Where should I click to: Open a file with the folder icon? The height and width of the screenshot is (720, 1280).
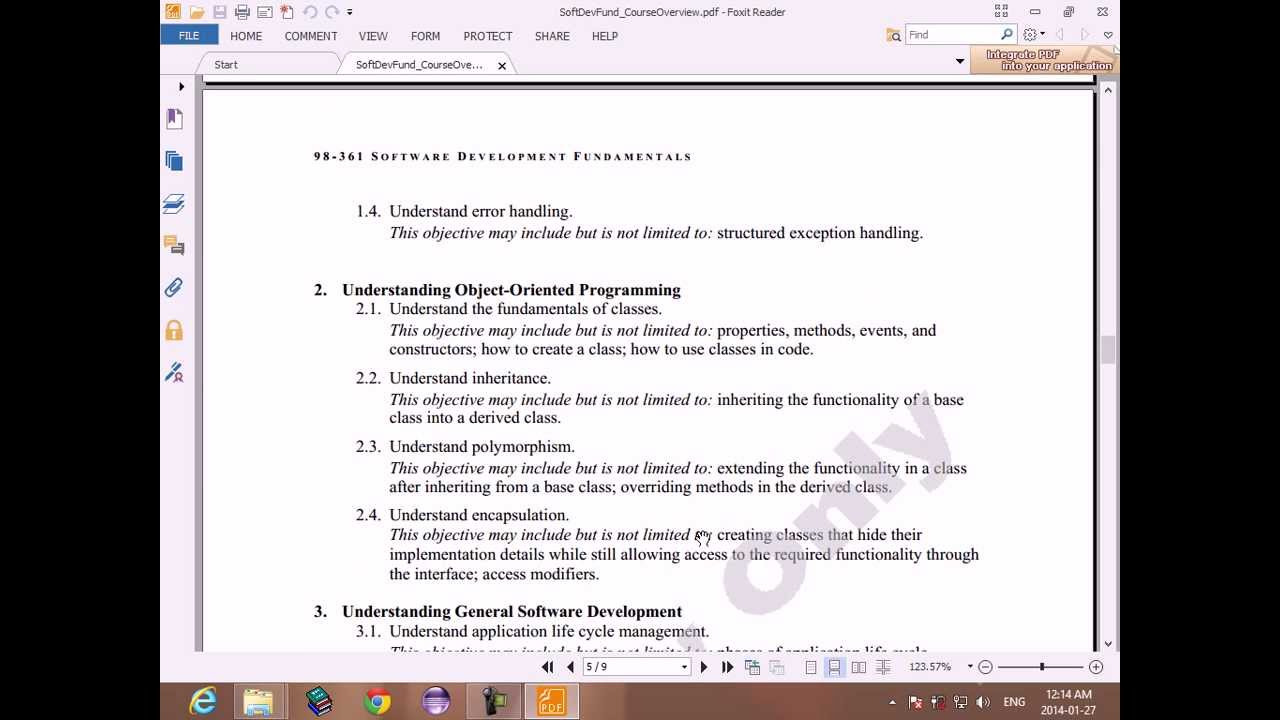click(197, 12)
